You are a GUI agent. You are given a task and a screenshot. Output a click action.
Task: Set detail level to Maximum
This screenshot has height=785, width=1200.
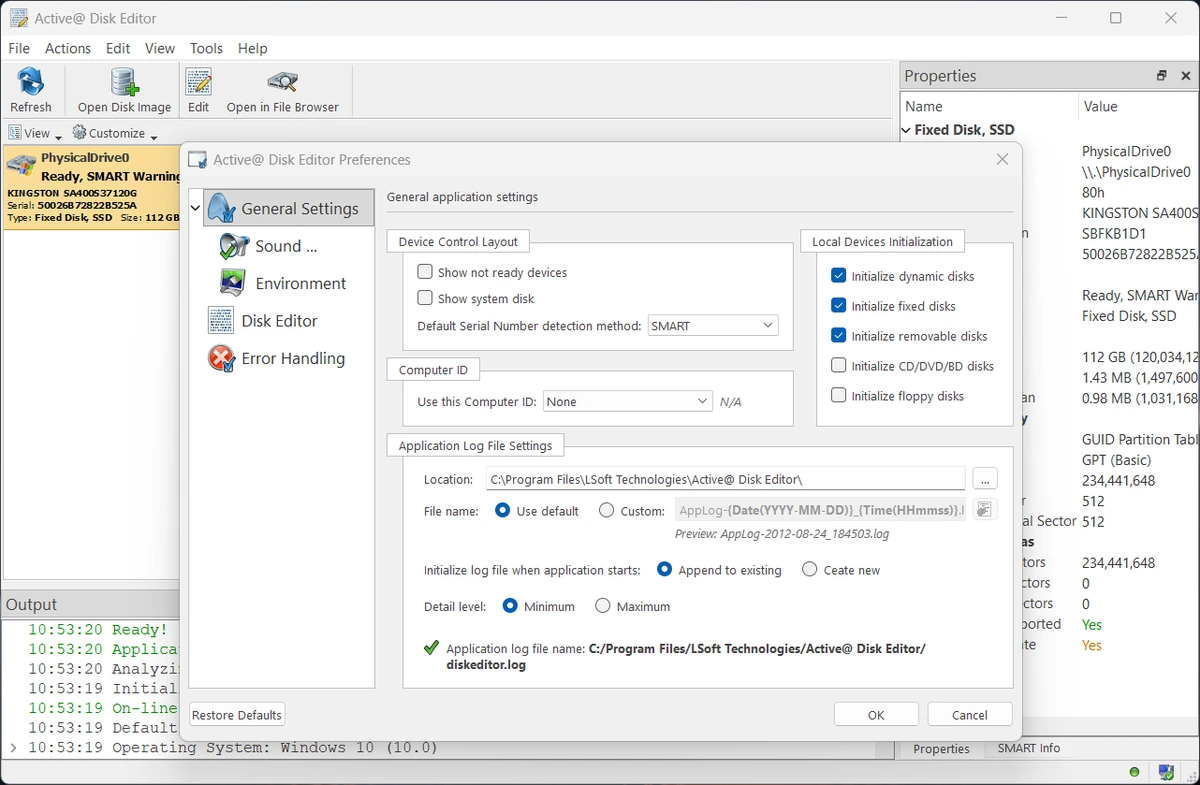tap(603, 606)
